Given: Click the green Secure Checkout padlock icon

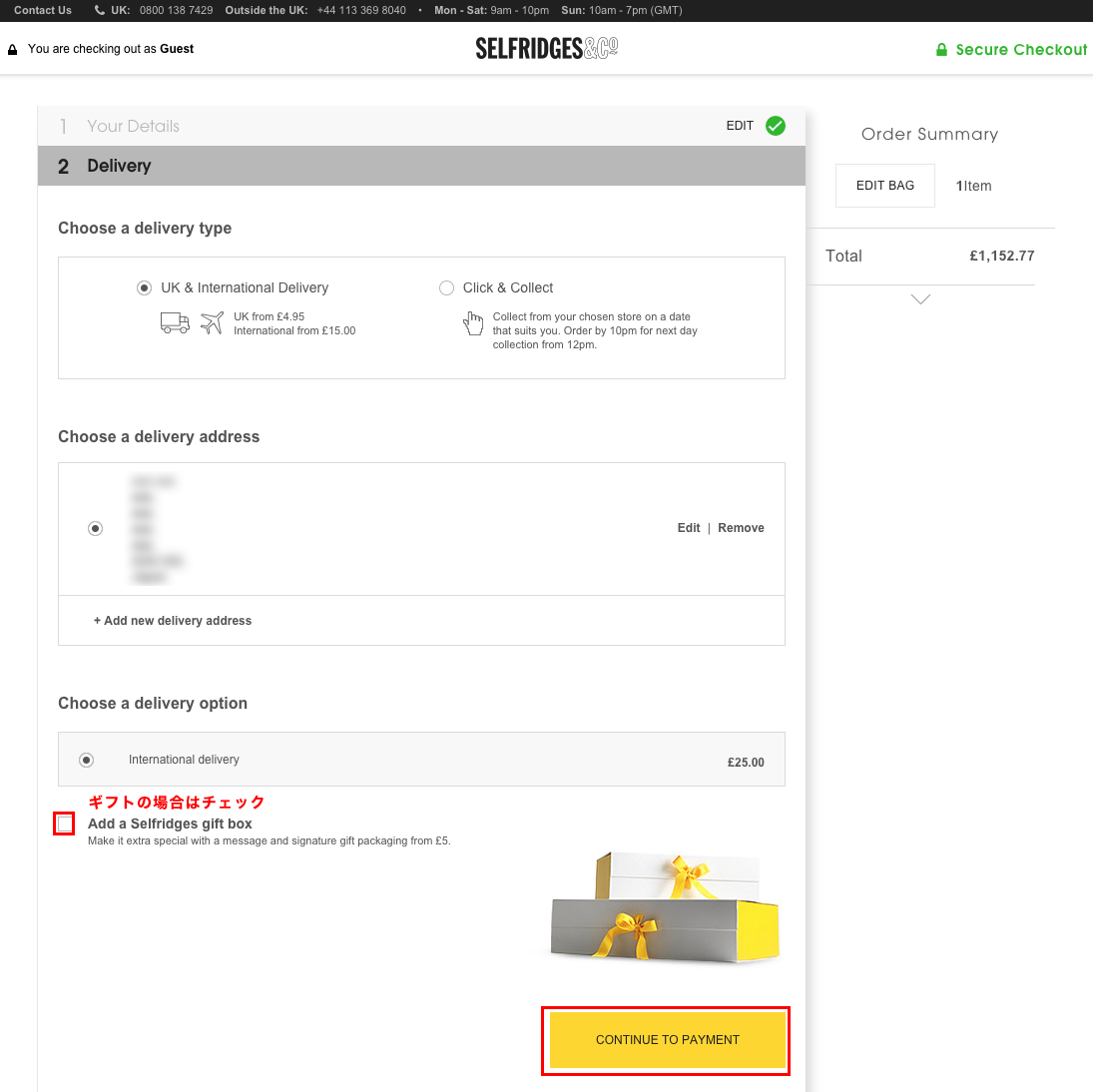Looking at the screenshot, I should coord(941,50).
